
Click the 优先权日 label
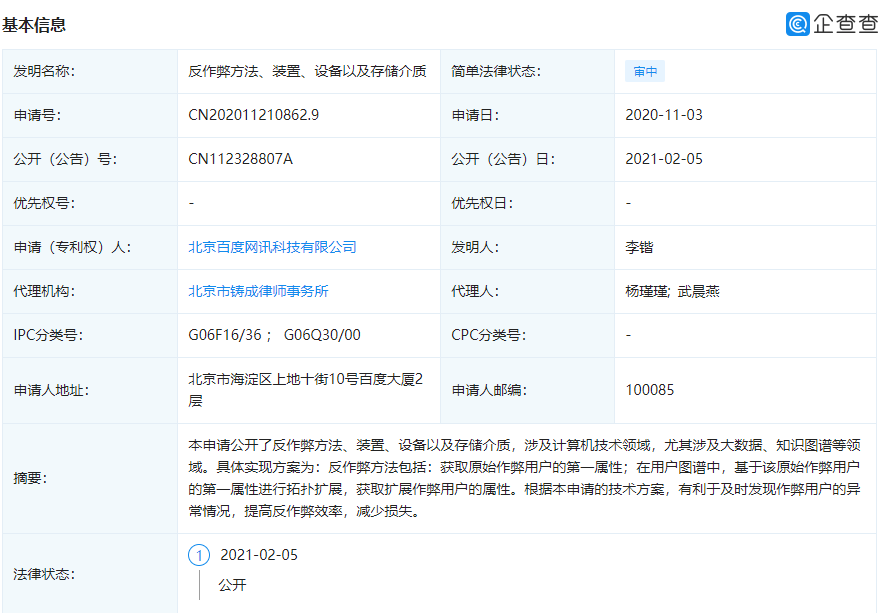483,203
